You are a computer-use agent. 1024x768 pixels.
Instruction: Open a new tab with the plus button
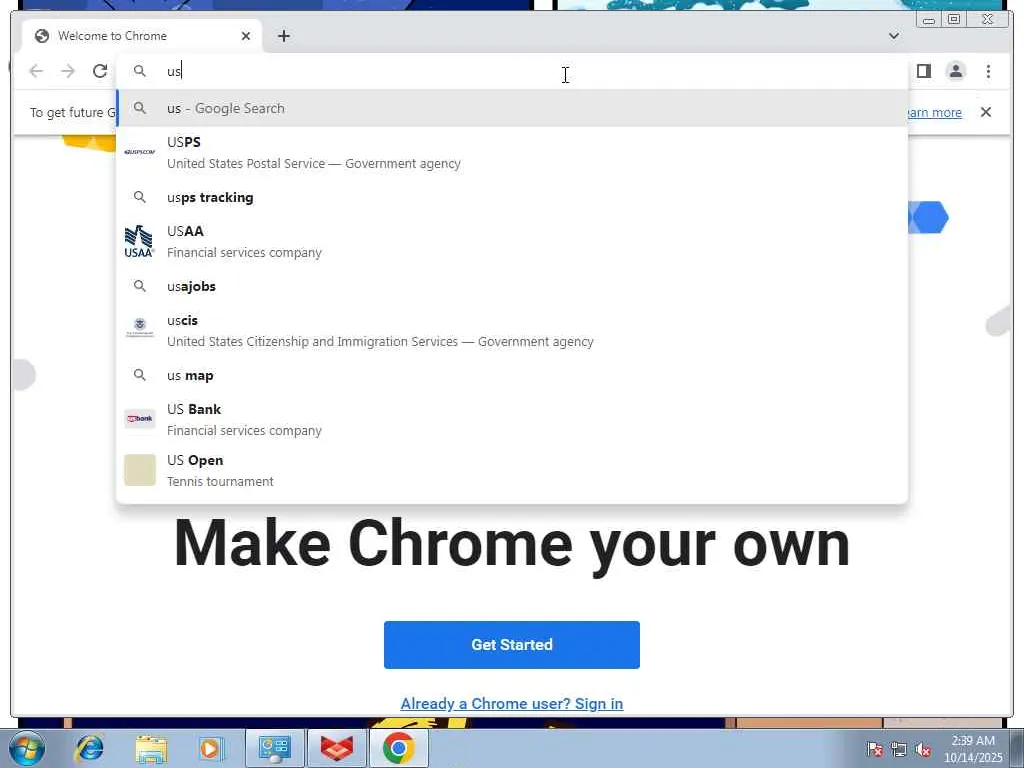[x=283, y=36]
